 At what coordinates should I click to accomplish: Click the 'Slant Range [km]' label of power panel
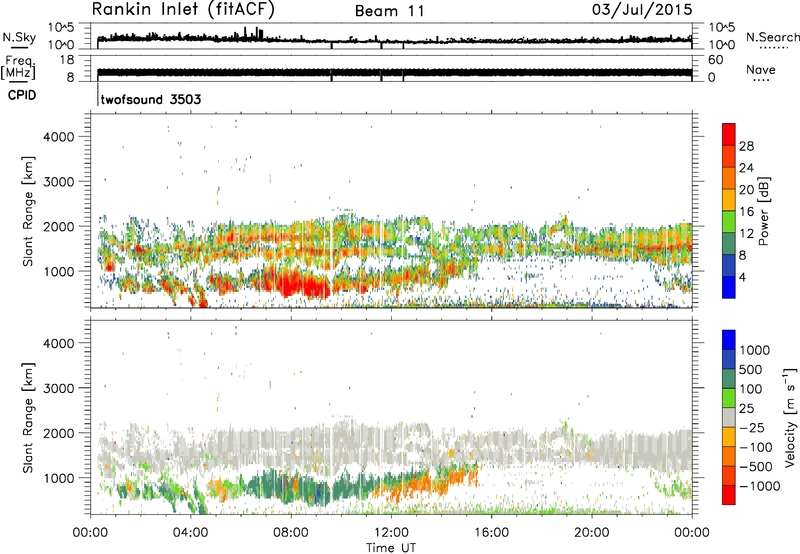coord(28,211)
